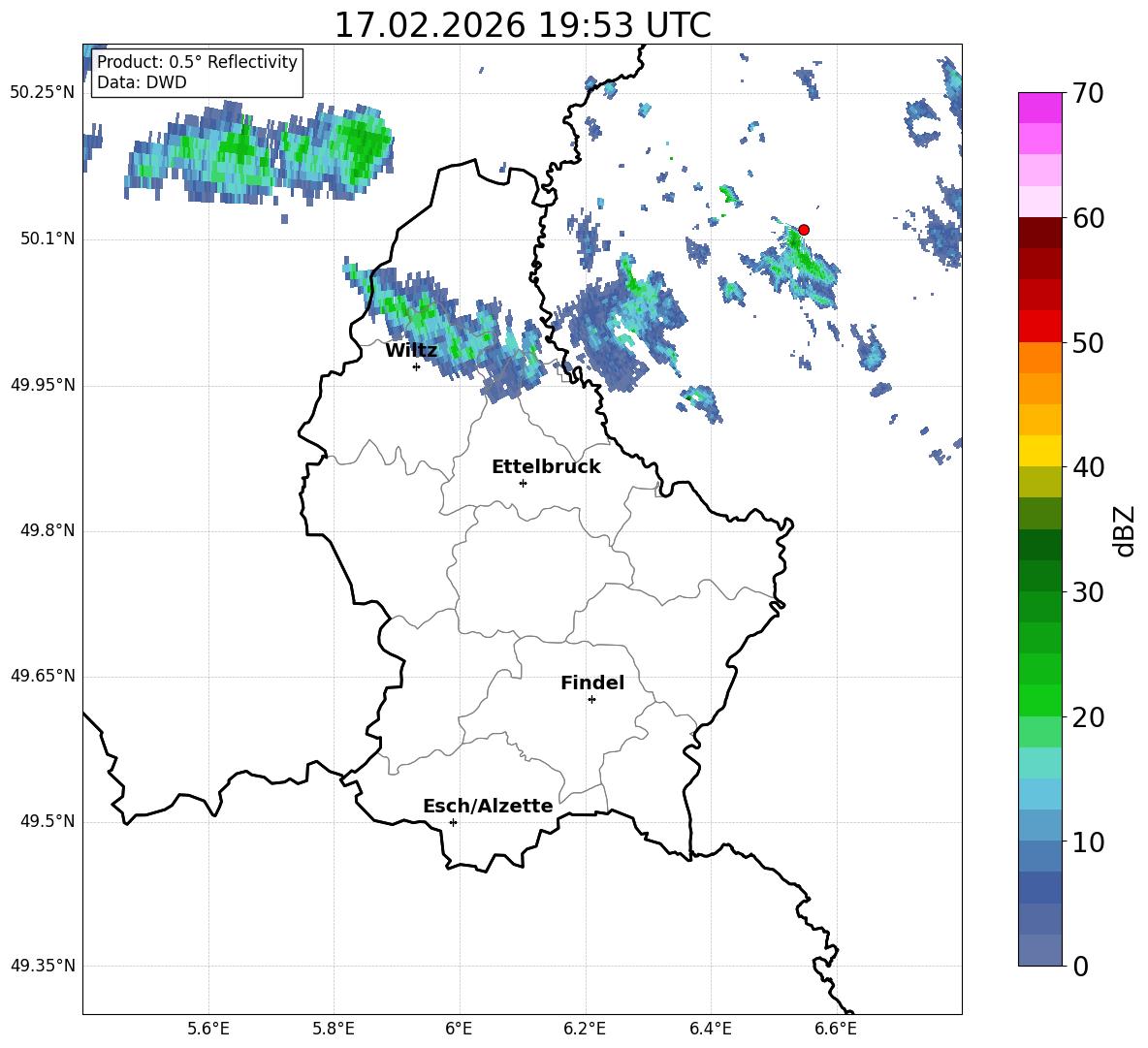Click the cross marker below Findel
This screenshot has height=1048, width=1148.
tap(591, 700)
